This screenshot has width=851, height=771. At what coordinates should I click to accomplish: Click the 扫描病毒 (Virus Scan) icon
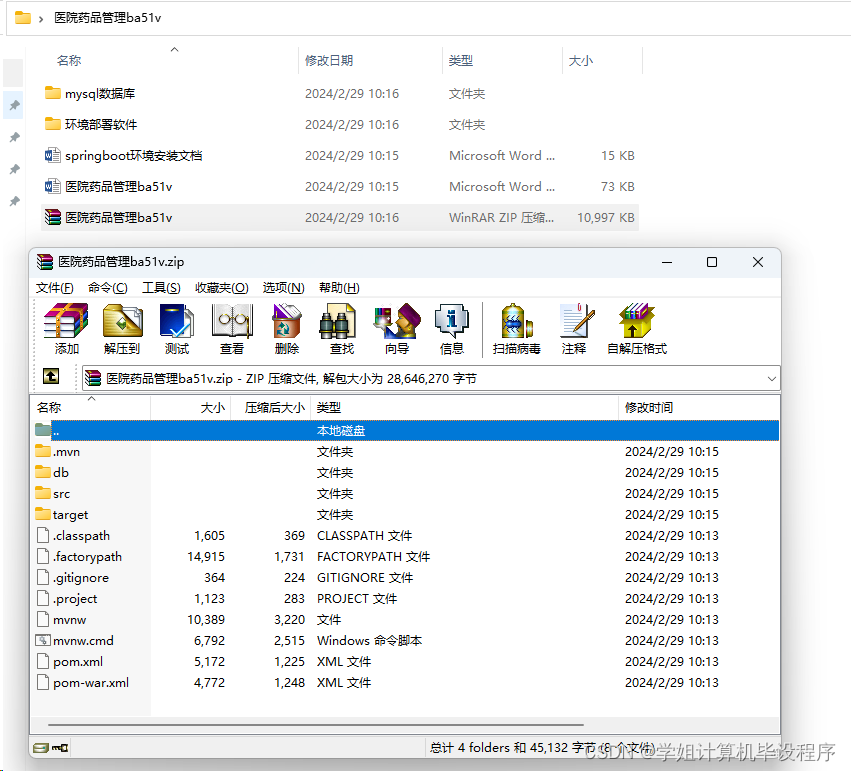(519, 329)
